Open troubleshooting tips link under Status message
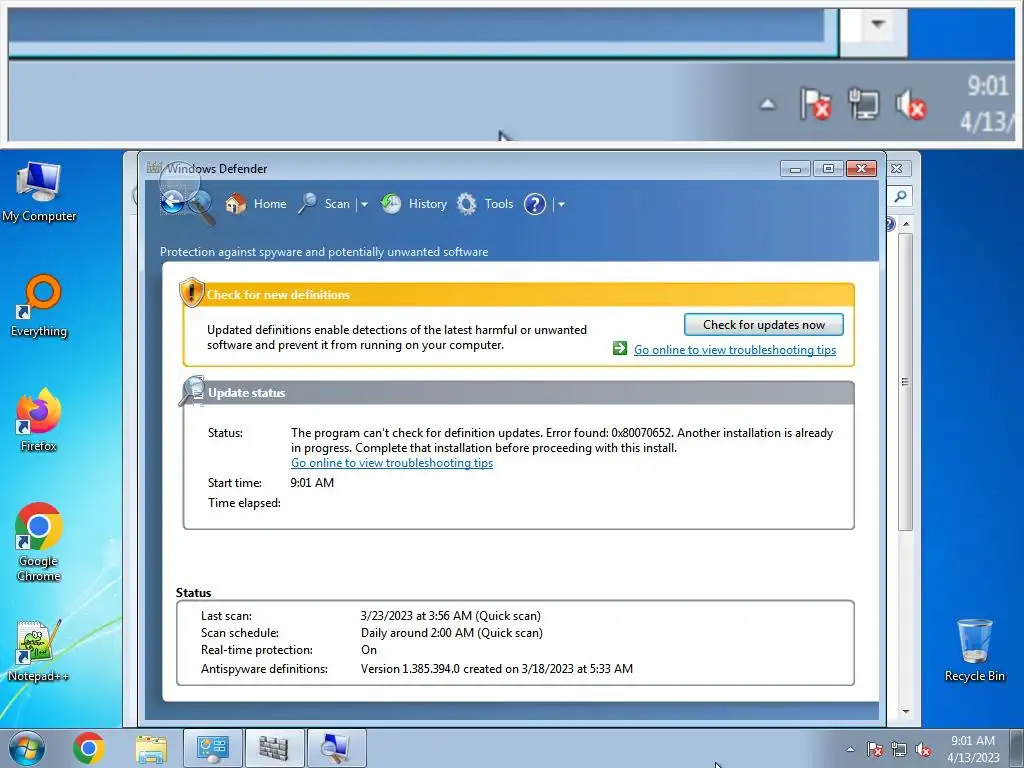This screenshot has width=1024, height=768. [392, 462]
